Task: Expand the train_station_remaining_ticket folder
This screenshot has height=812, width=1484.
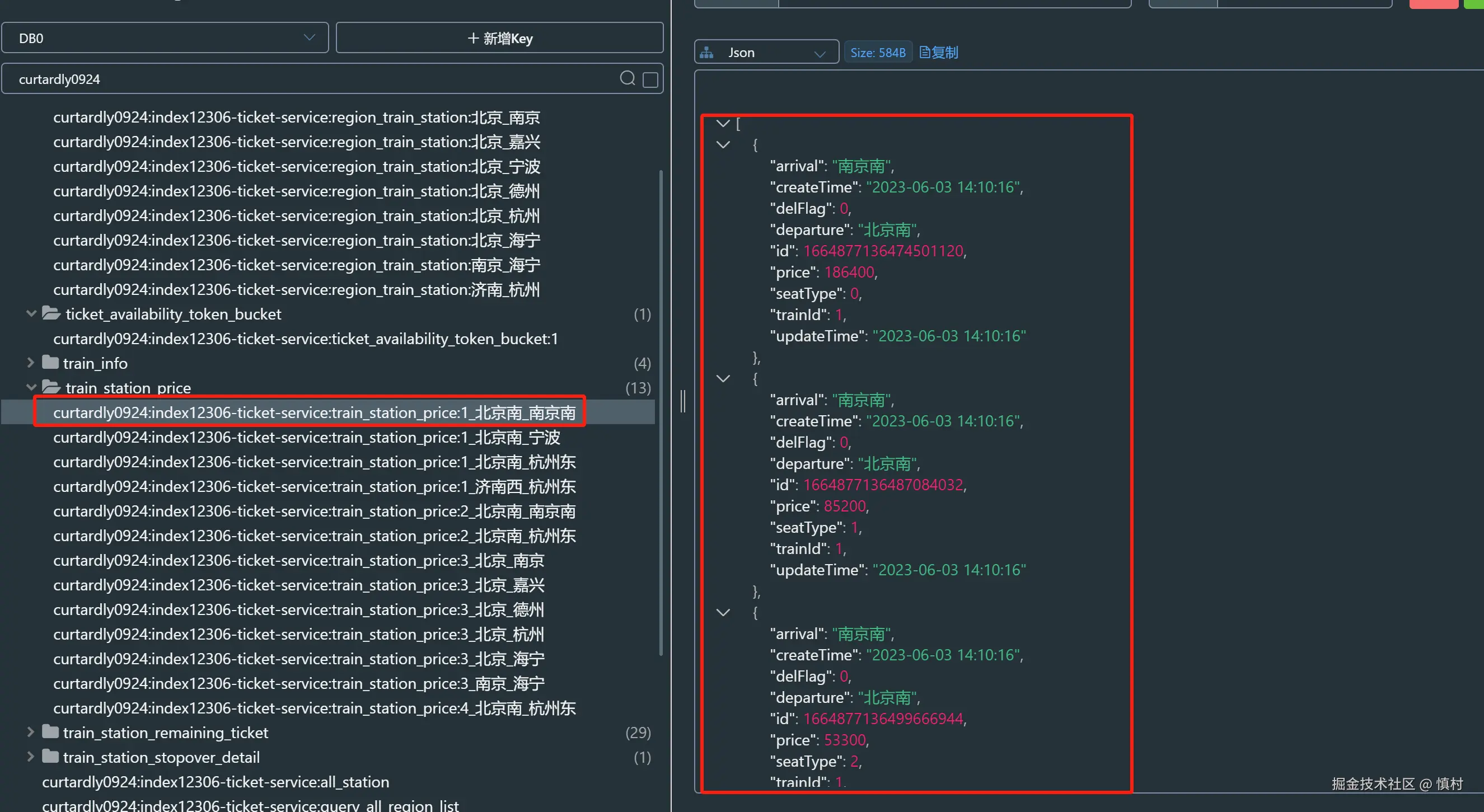Action: coord(31,732)
